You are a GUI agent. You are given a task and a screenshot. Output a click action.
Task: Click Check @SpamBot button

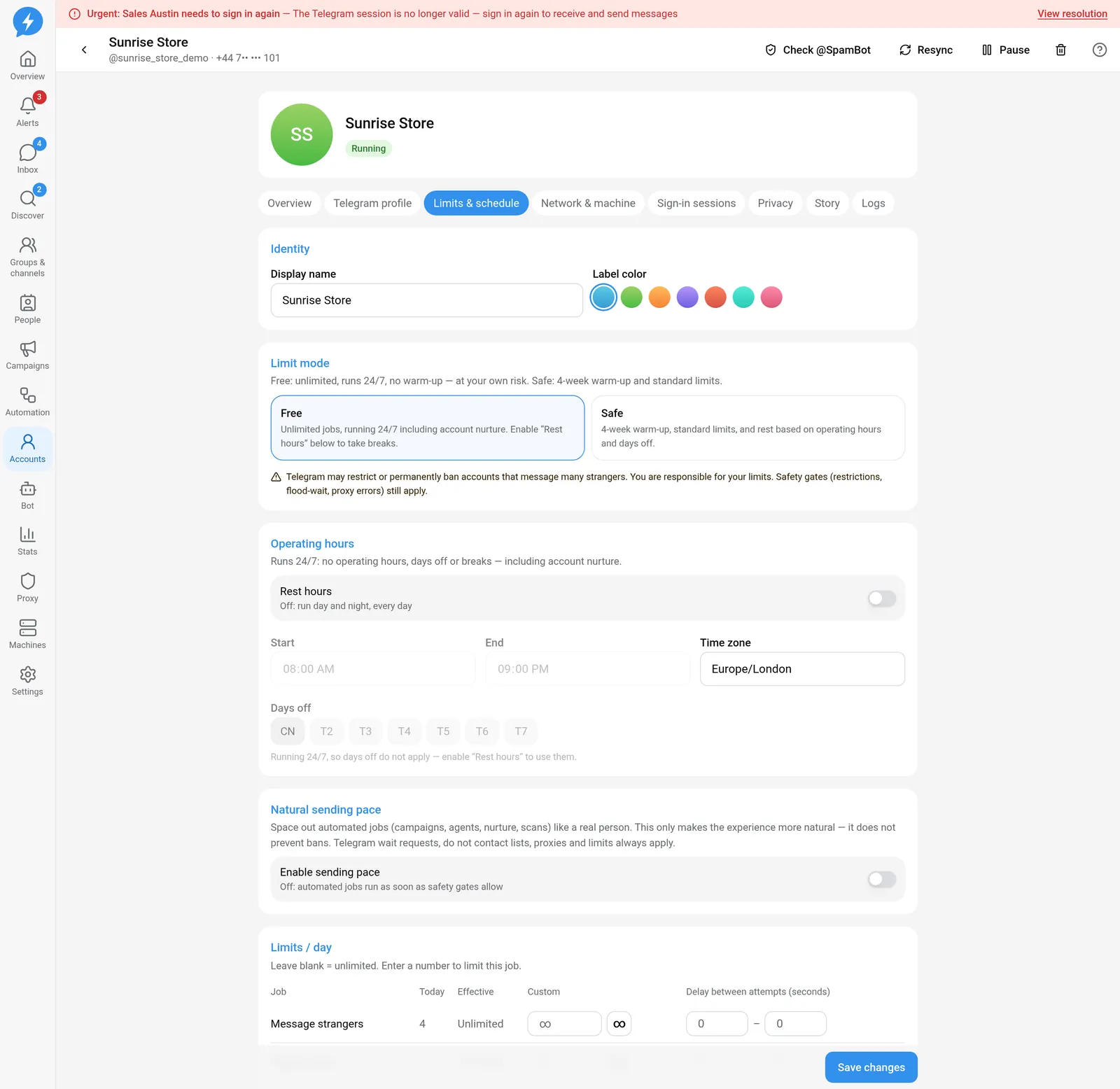(x=818, y=50)
